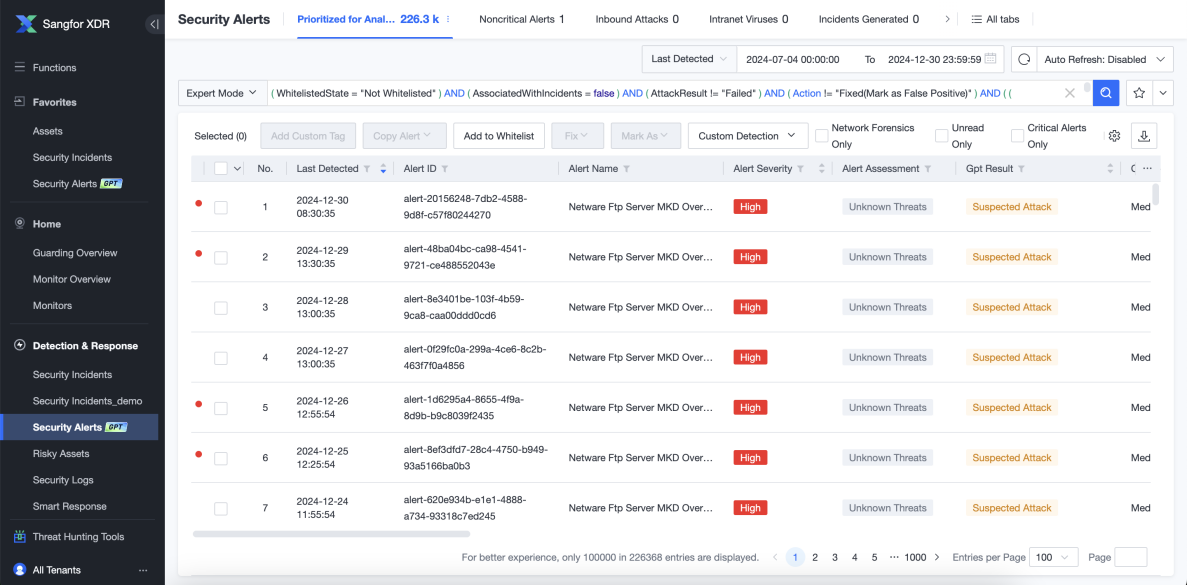Filter the Alert Severity column
The image size is (1187, 585).
pos(801,169)
